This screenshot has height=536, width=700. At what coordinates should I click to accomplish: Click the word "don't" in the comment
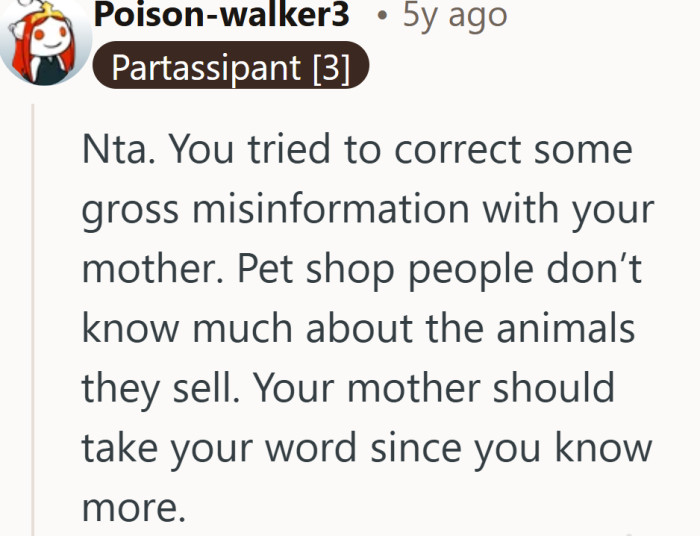tap(599, 270)
